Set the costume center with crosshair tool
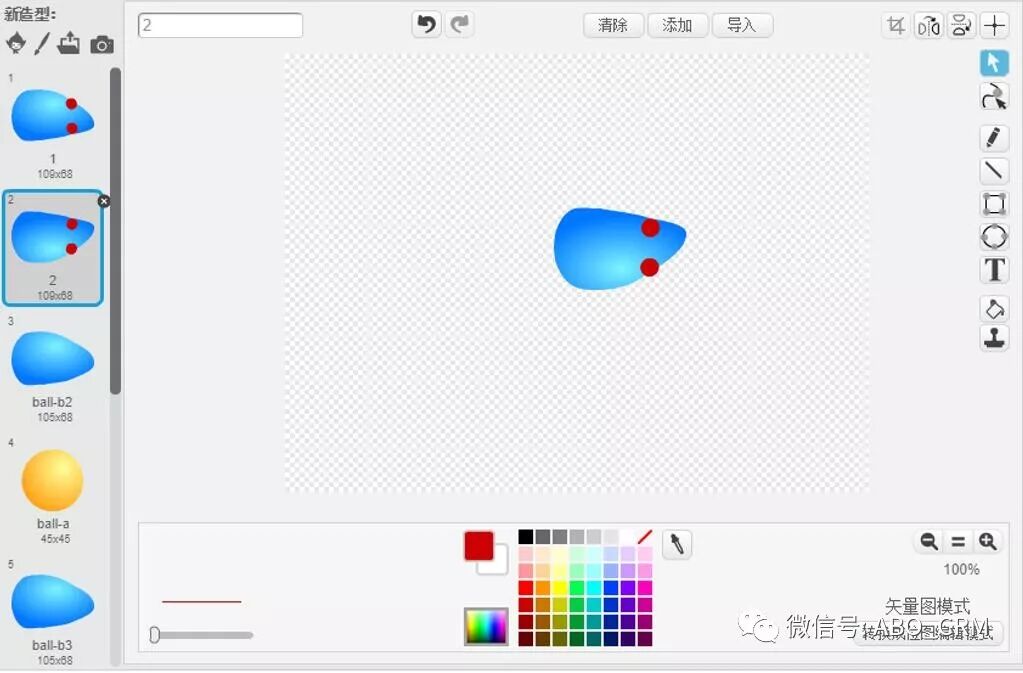The image size is (1023, 673). [994, 25]
